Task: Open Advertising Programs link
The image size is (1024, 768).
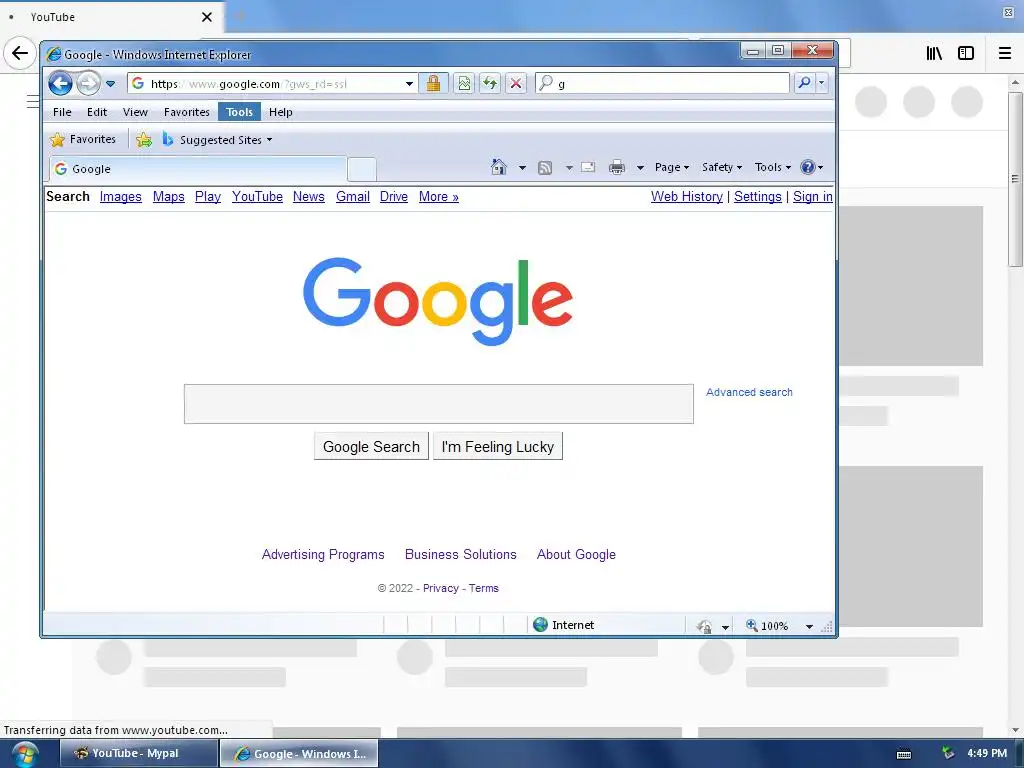Action: pos(323,554)
